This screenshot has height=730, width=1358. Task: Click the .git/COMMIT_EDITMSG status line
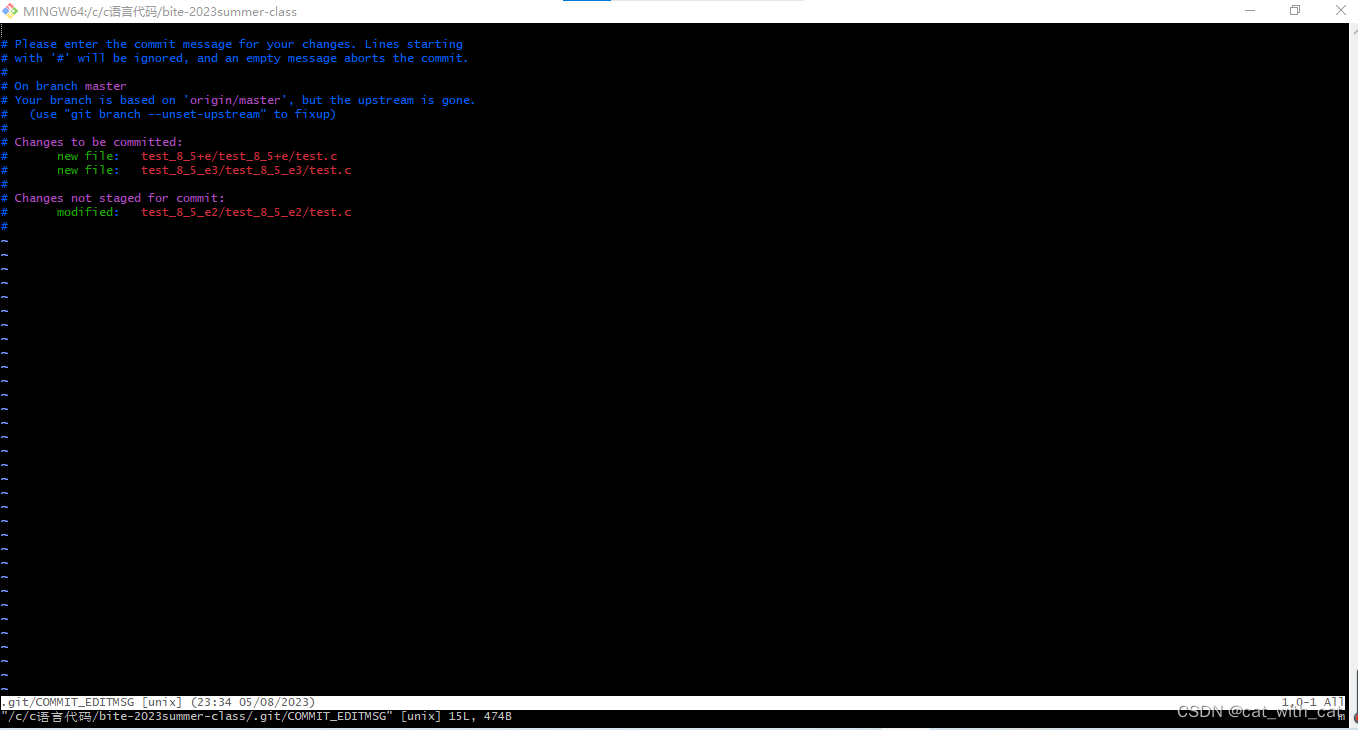click(x=673, y=702)
